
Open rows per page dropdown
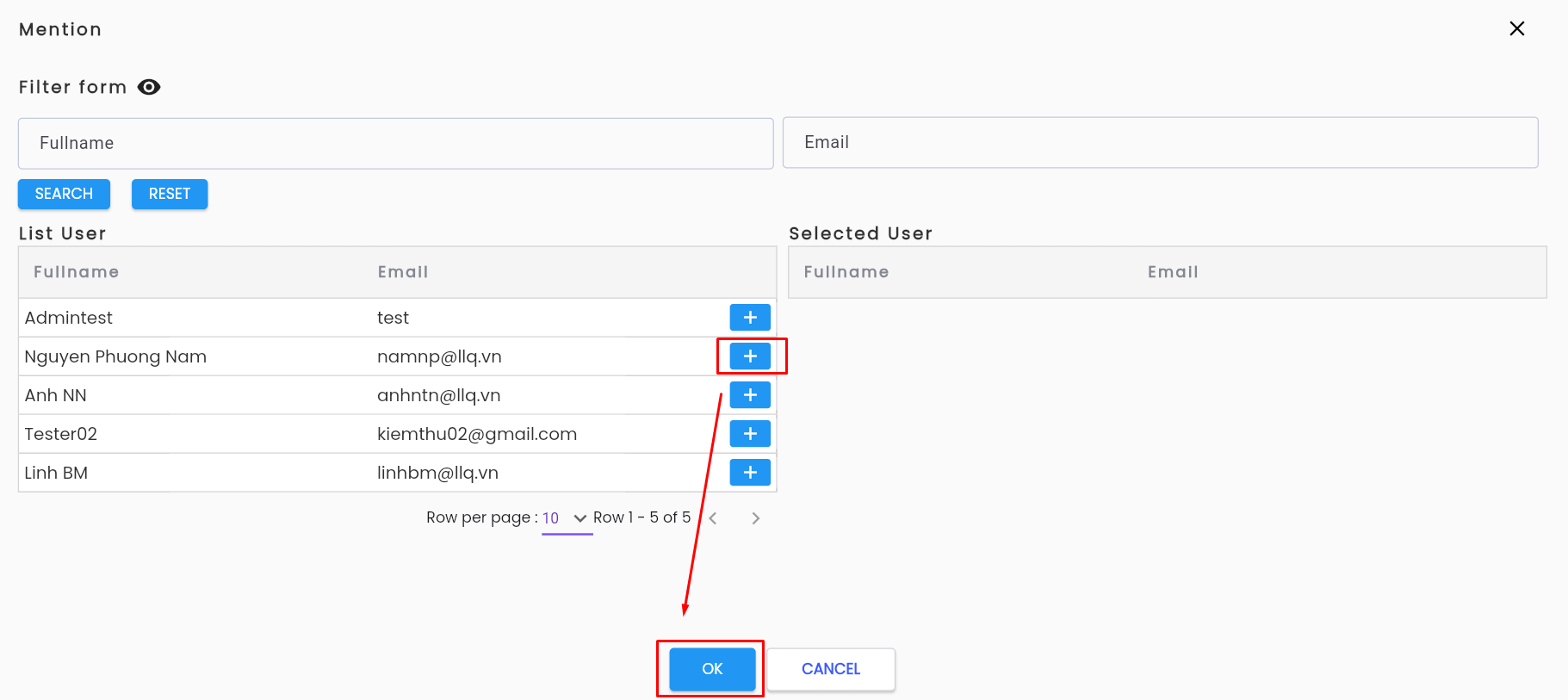(566, 518)
